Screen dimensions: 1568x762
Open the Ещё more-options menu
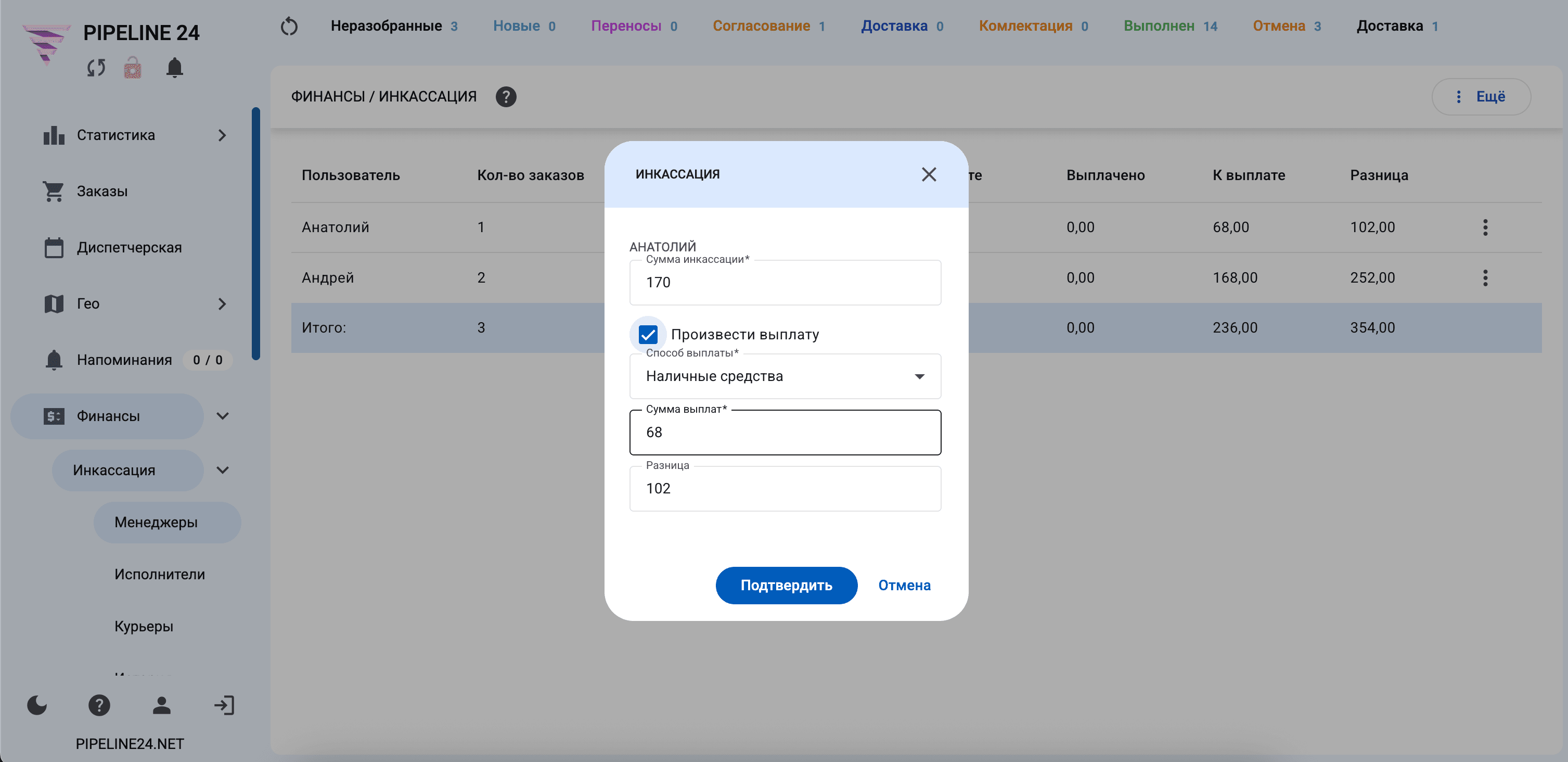point(1481,97)
